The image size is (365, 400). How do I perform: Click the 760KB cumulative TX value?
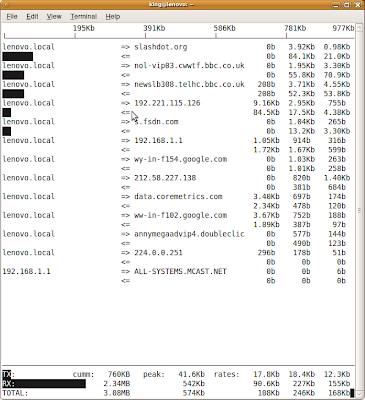[x=119, y=374]
